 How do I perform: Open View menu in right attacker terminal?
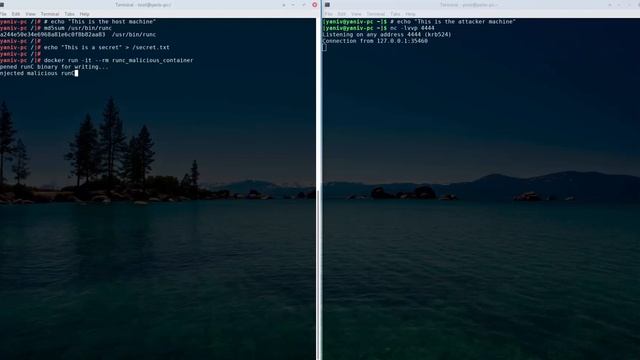[356, 14]
